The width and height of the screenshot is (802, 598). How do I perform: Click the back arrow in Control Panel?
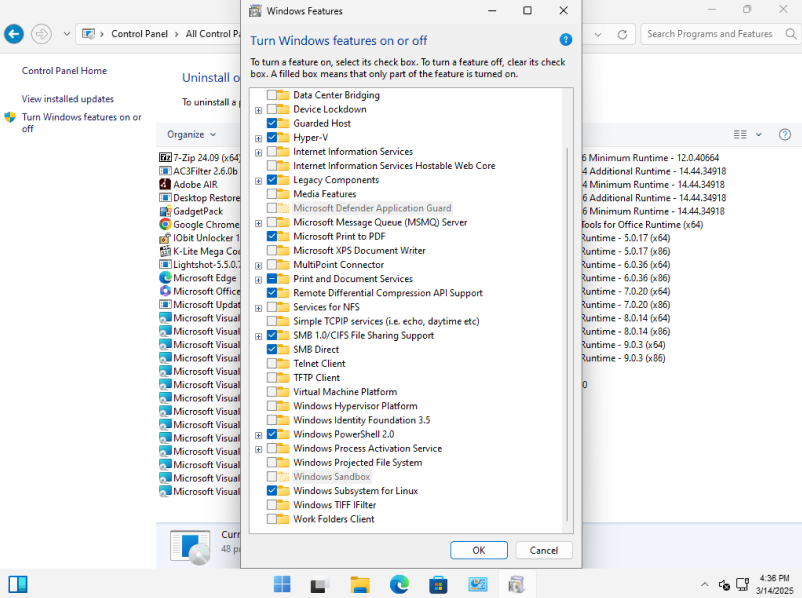(x=14, y=34)
